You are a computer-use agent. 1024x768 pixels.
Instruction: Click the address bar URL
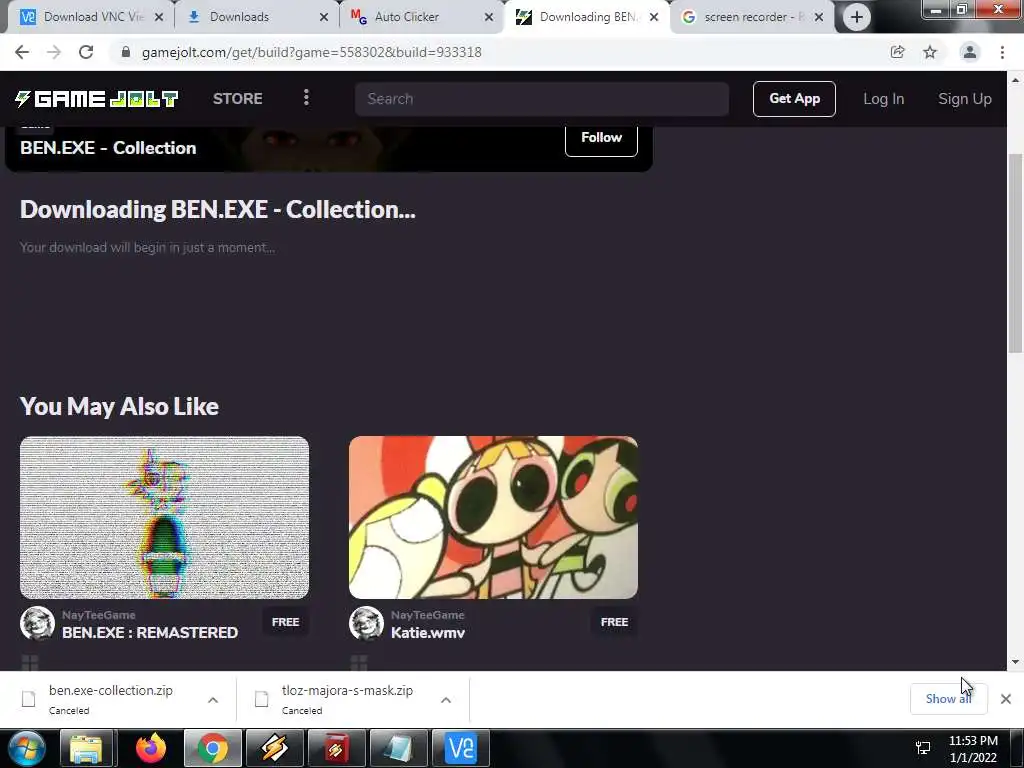[x=312, y=52]
